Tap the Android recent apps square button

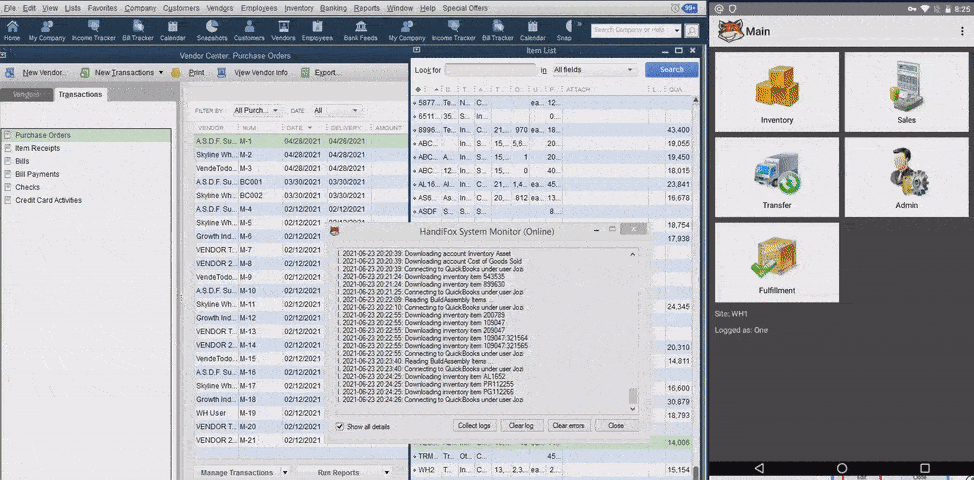(925, 468)
